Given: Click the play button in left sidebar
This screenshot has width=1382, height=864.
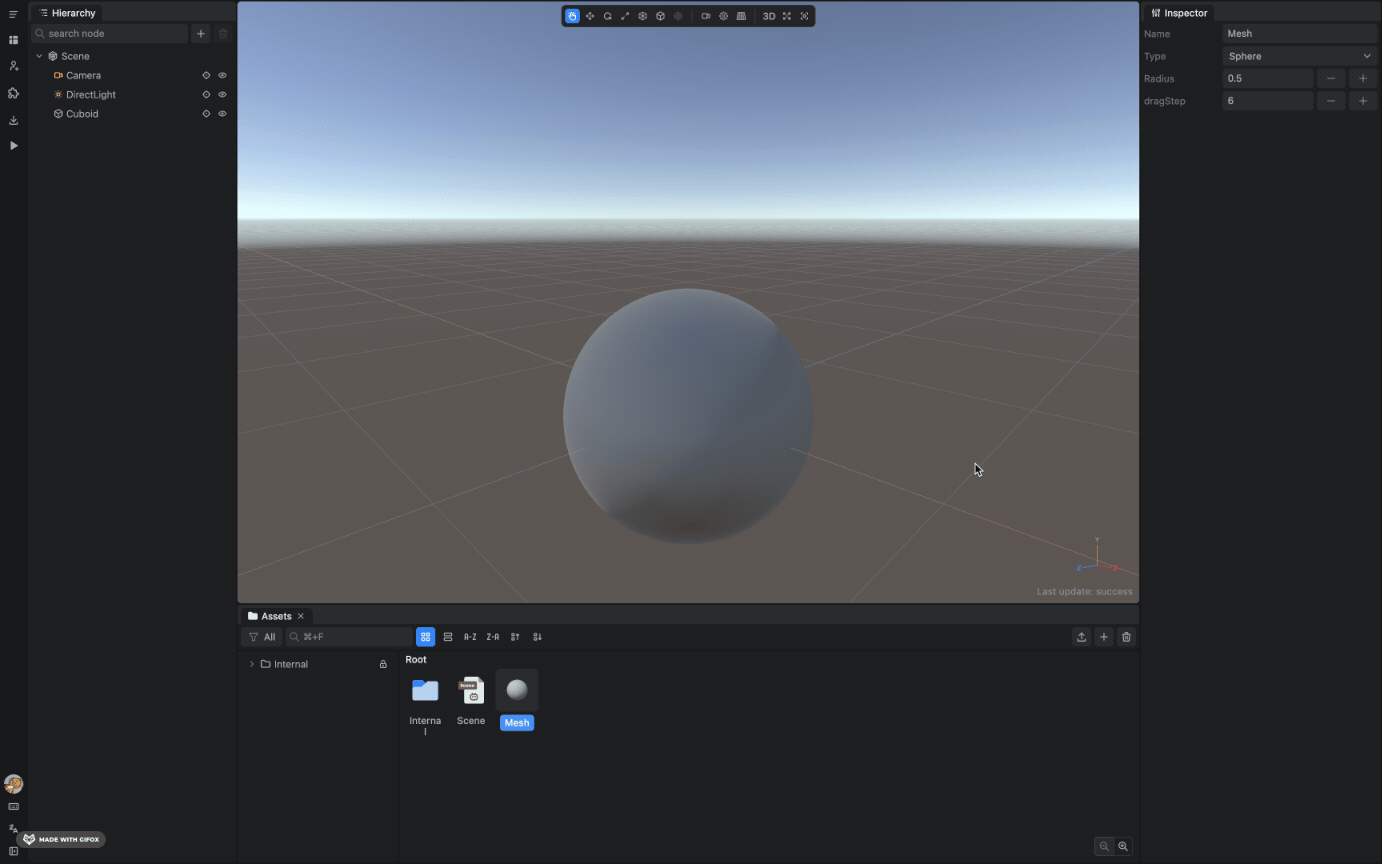Looking at the screenshot, I should (13, 146).
